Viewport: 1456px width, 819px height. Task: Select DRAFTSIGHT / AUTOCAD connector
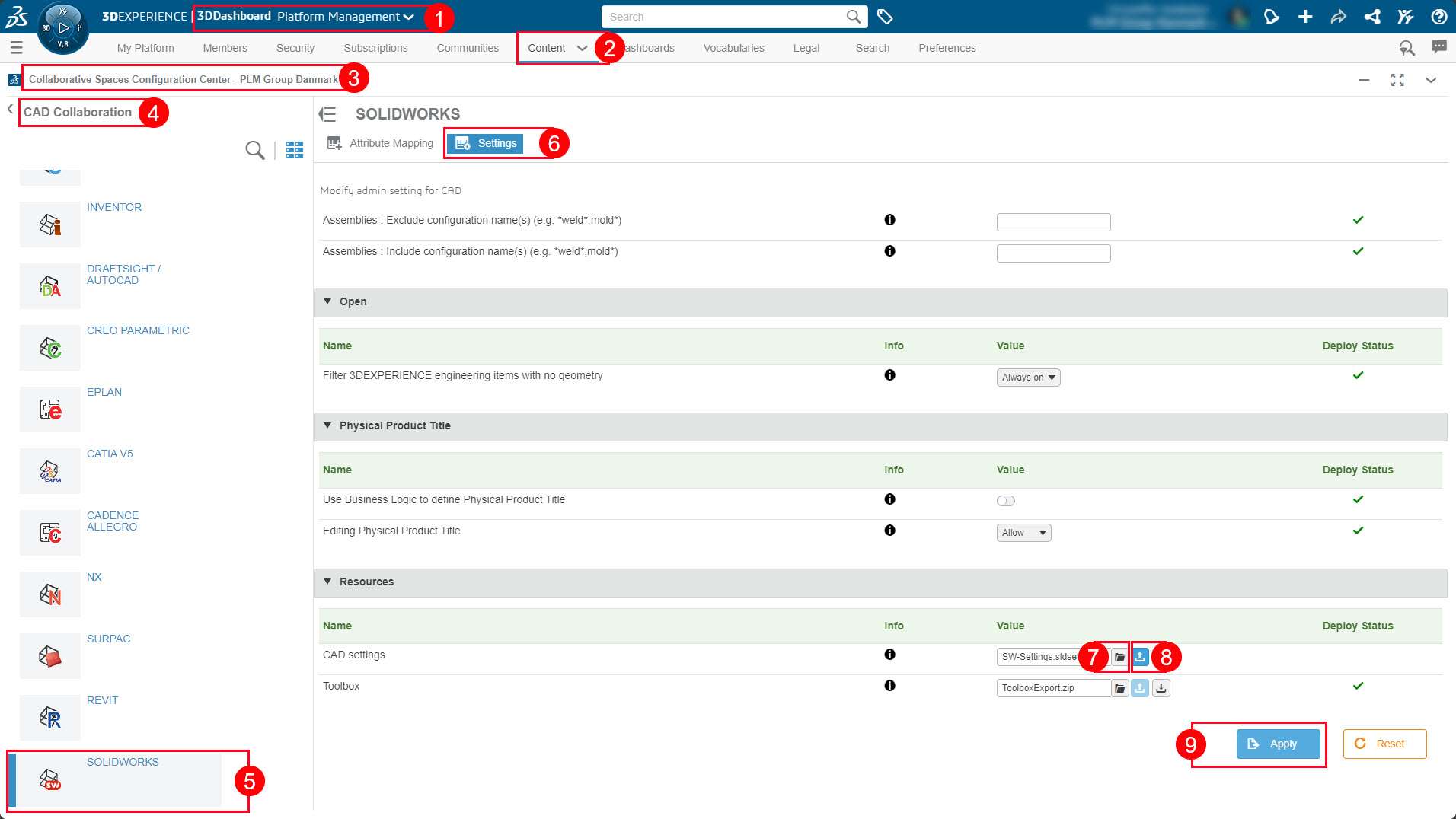[x=123, y=275]
